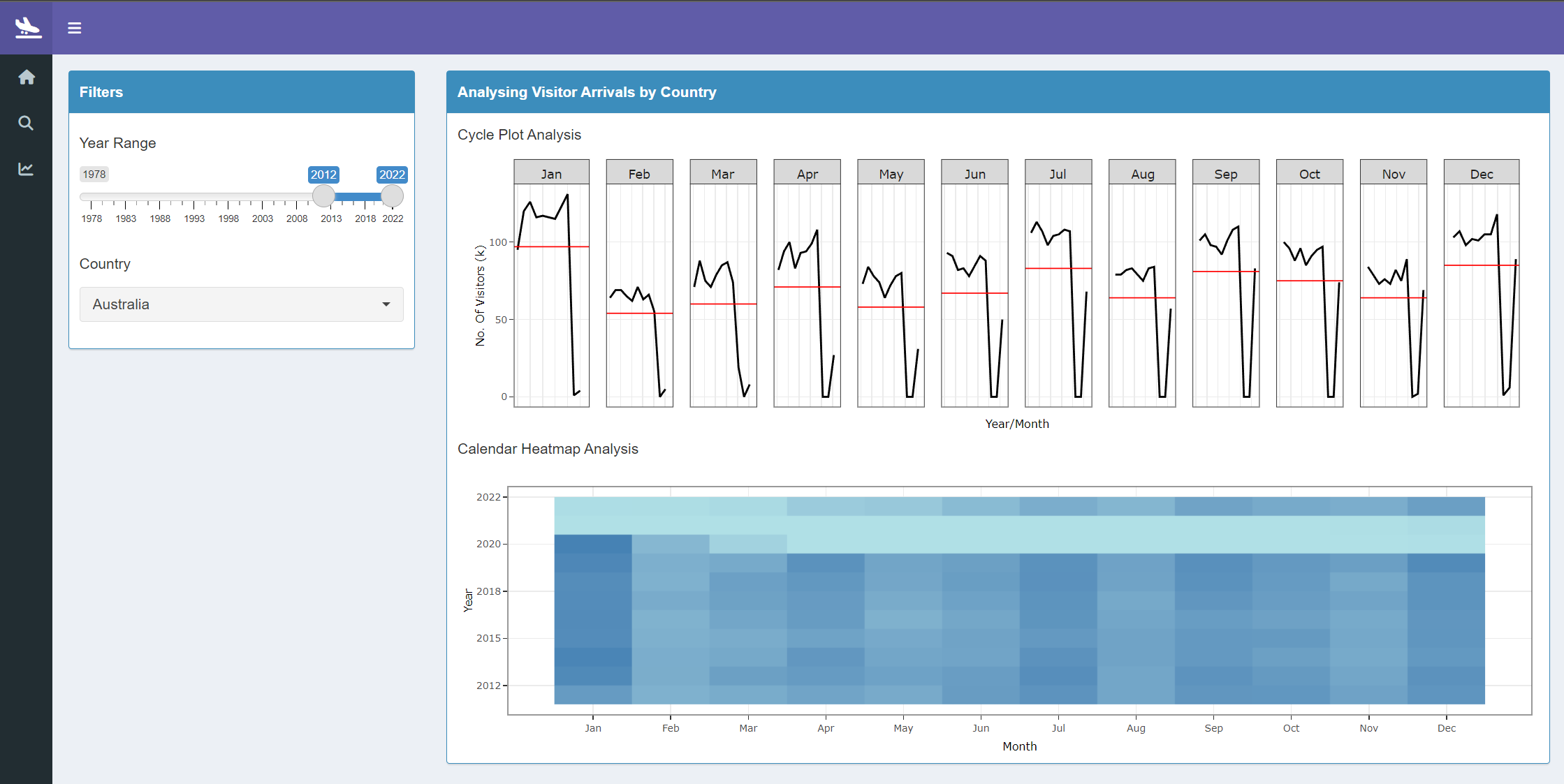Screen dimensions: 1564x784
Task: Click the 2022 upper slider handle
Action: [x=392, y=196]
